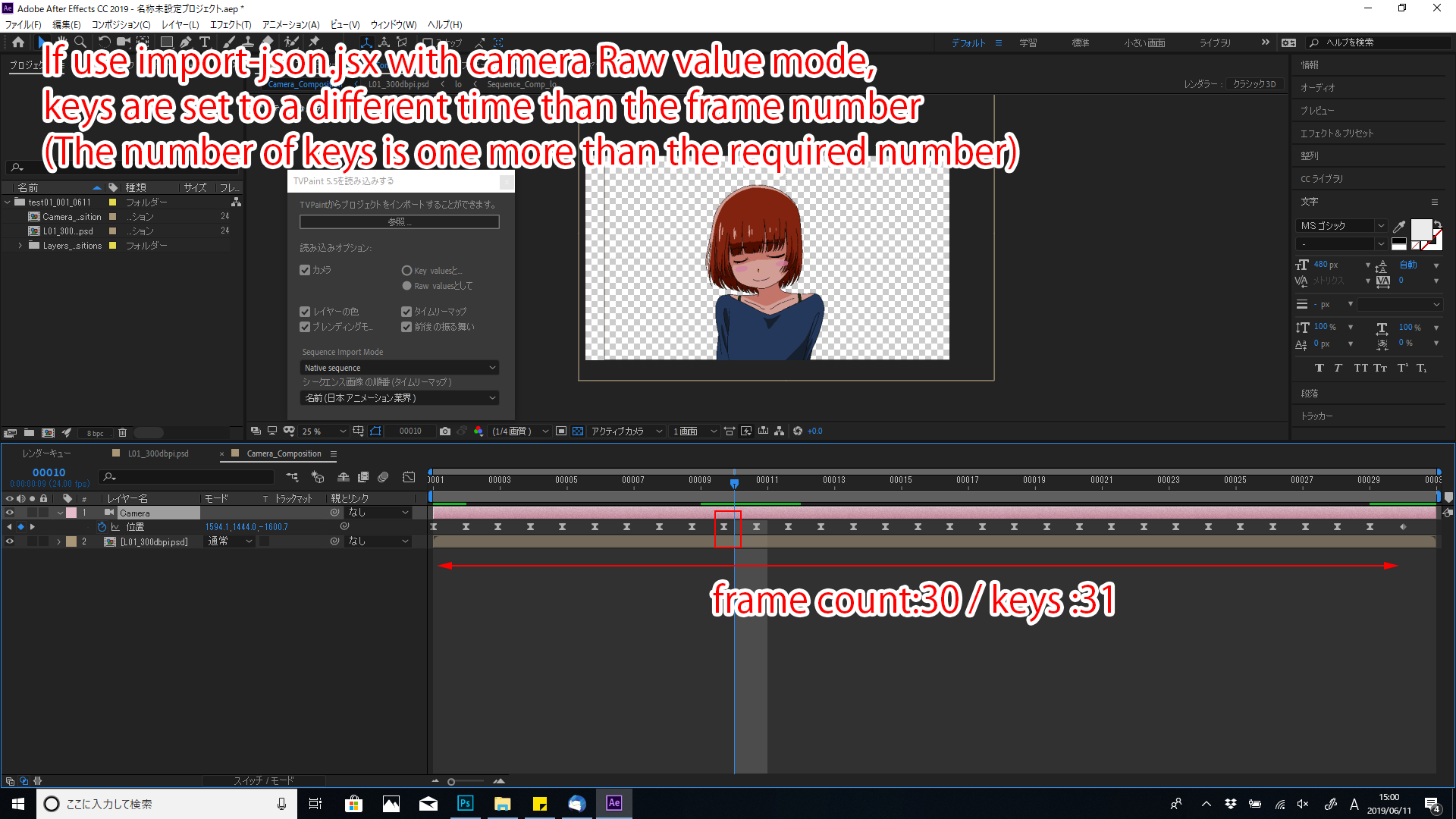
Task: Open the (1/4画質) resolution dropdown
Action: [x=519, y=431]
